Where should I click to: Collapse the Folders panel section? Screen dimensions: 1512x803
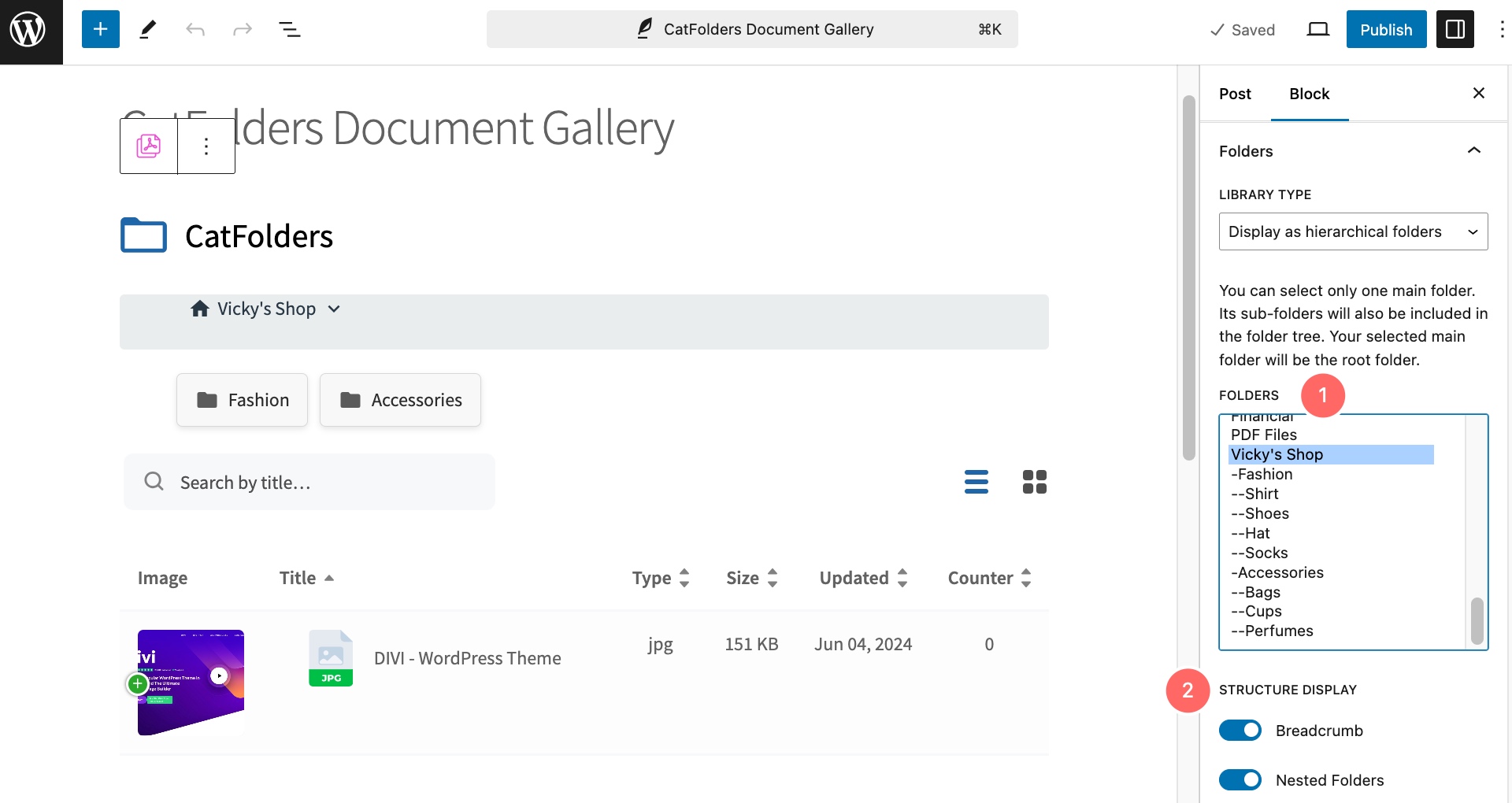click(x=1473, y=151)
